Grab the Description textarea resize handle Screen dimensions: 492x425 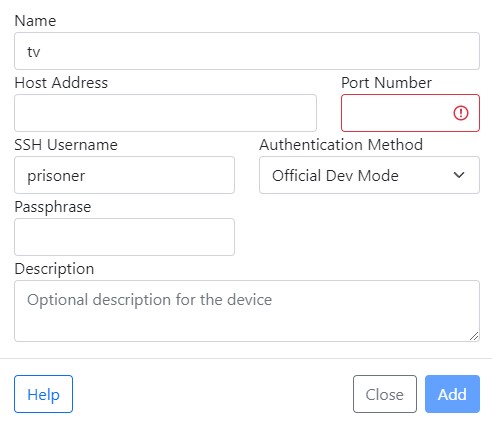click(474, 336)
